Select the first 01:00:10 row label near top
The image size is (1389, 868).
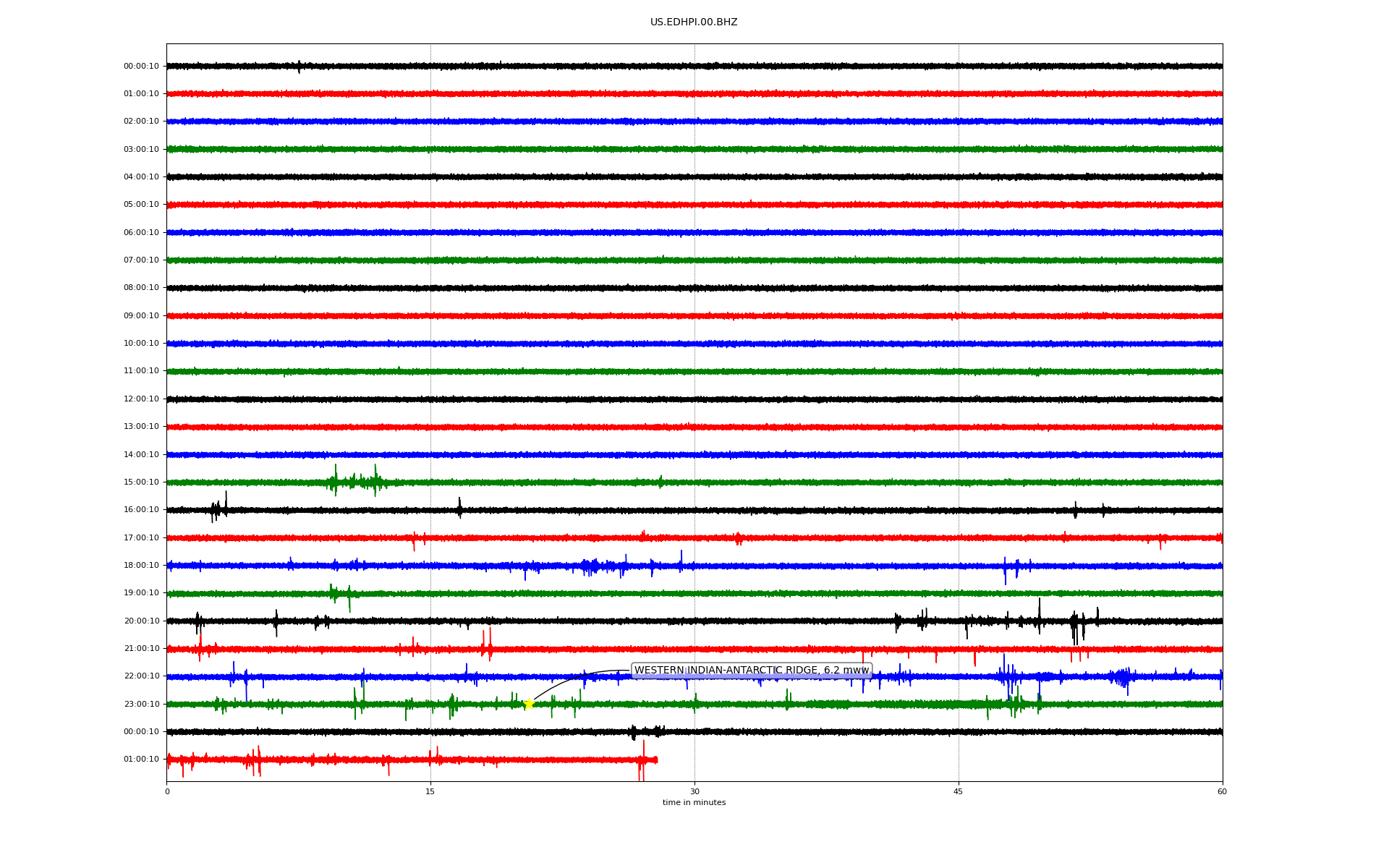tap(141, 93)
